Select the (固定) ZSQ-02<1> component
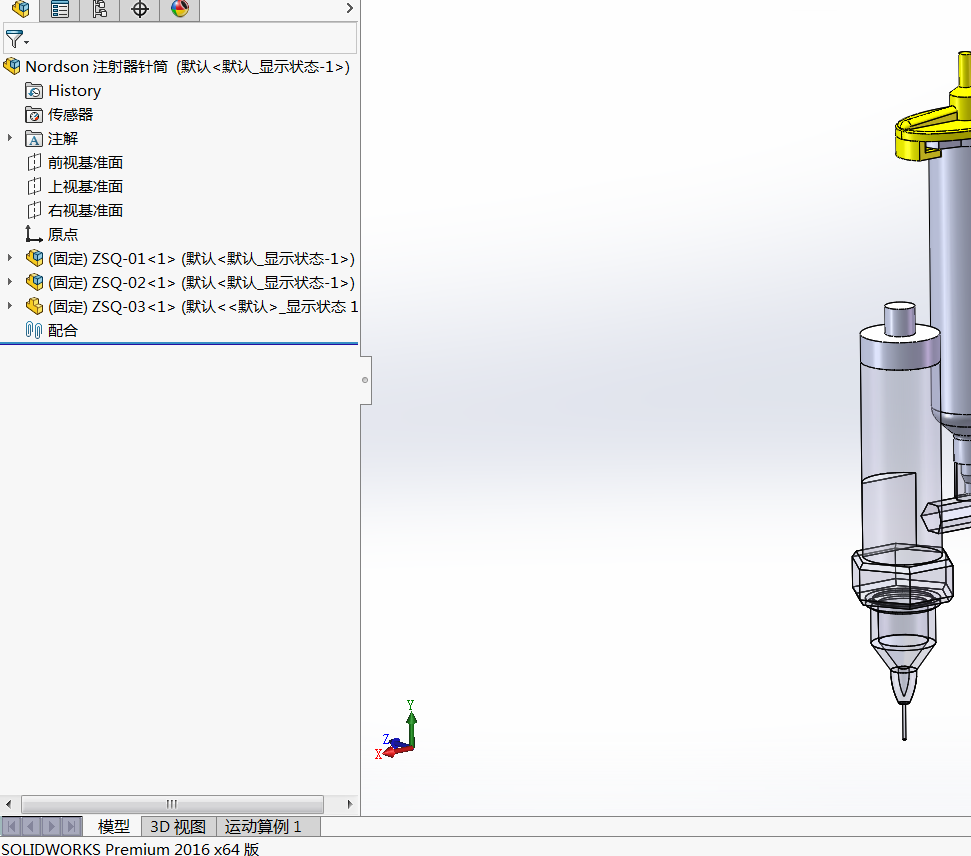This screenshot has height=856, width=971. [201, 282]
